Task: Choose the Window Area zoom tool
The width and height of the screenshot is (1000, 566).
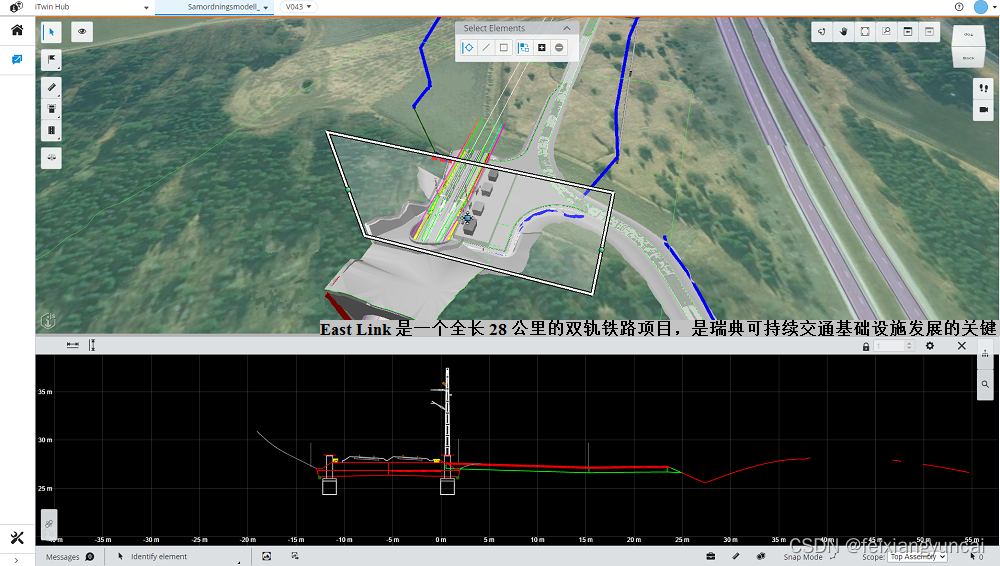Action: [x=886, y=32]
